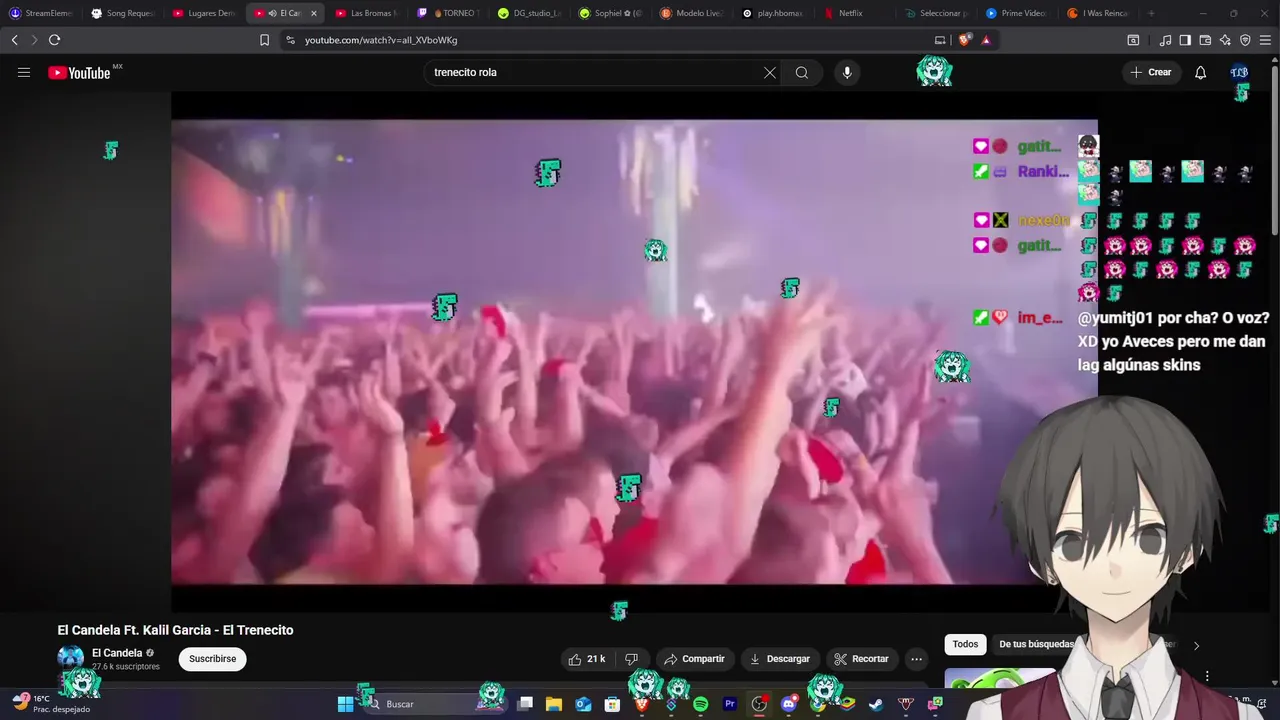Show more filter chips with right chevron

[x=1196, y=645]
